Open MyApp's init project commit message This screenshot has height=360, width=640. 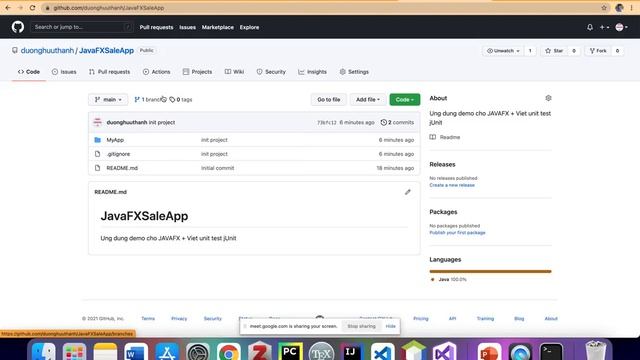pyautogui.click(x=214, y=140)
